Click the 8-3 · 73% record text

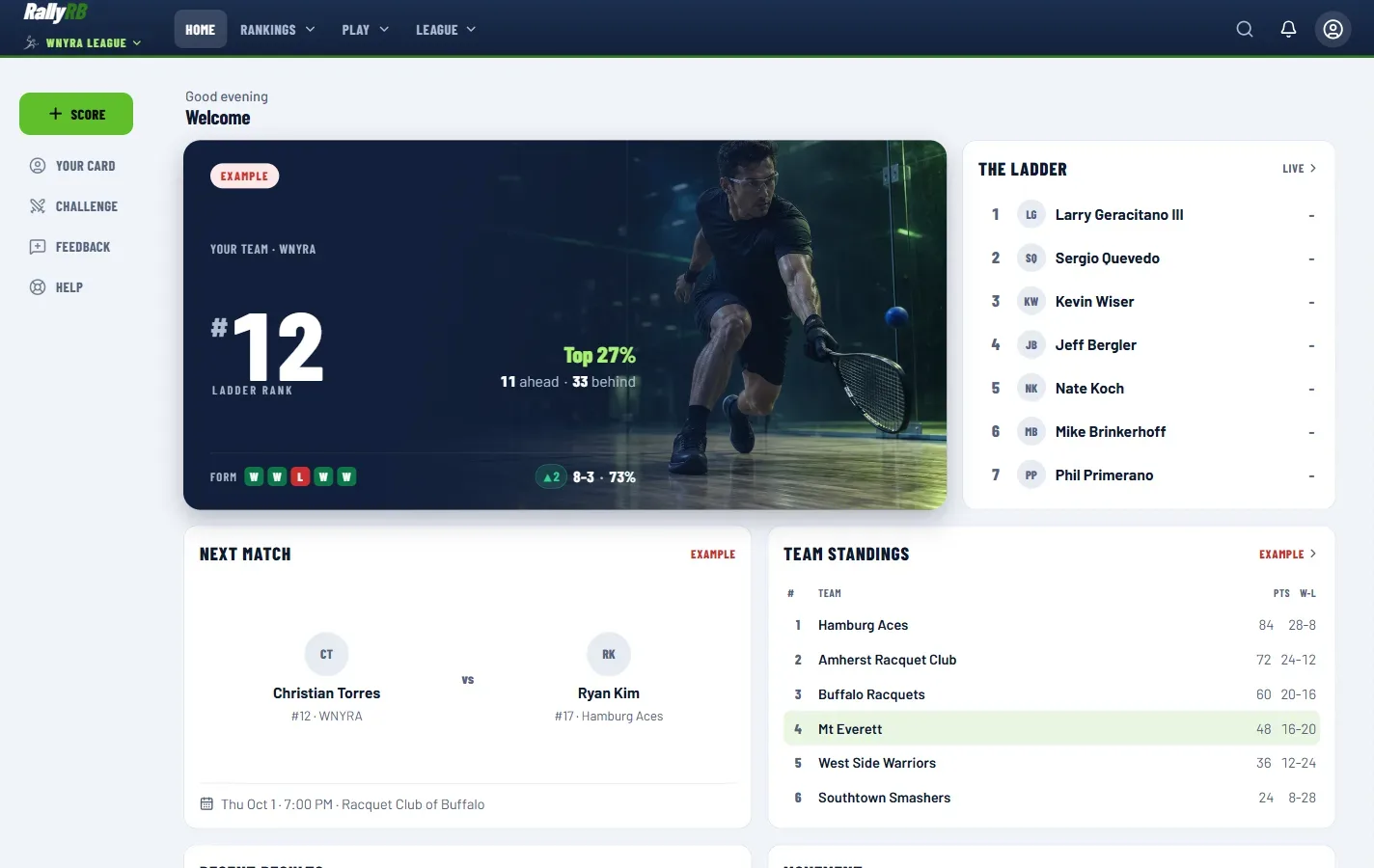pyautogui.click(x=604, y=477)
